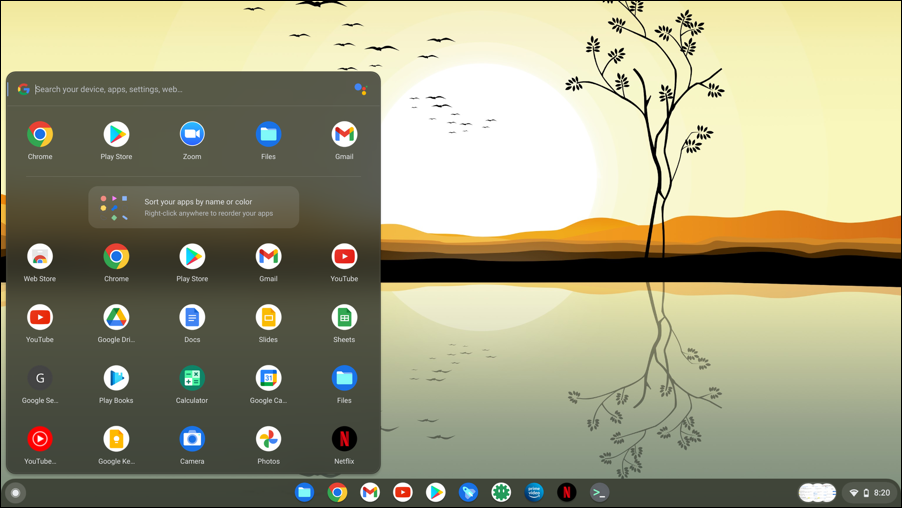Launch the Docs app
902x508 pixels.
pos(192,318)
